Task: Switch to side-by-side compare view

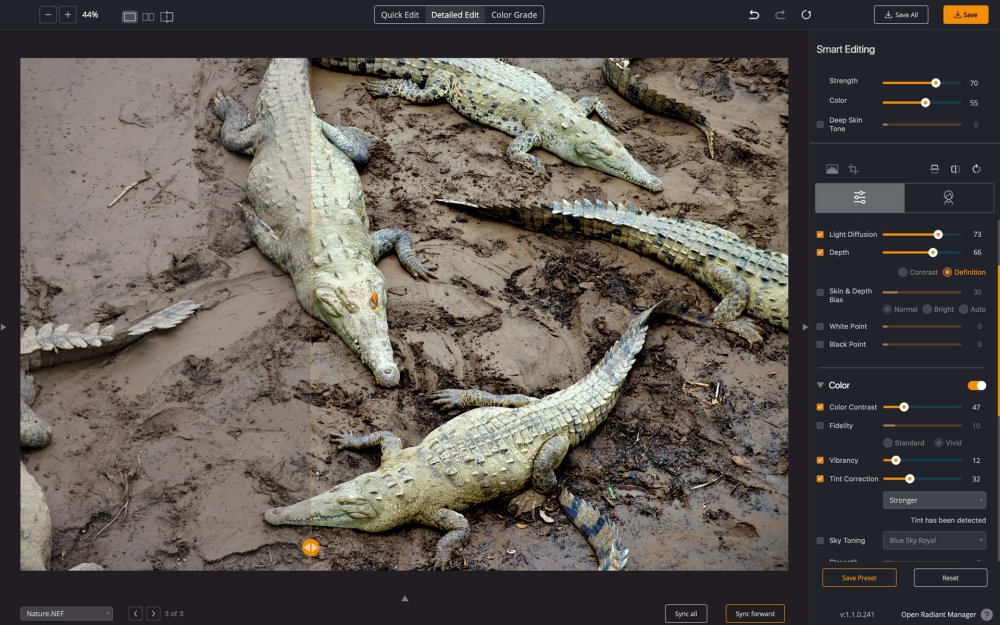Action: click(x=148, y=17)
